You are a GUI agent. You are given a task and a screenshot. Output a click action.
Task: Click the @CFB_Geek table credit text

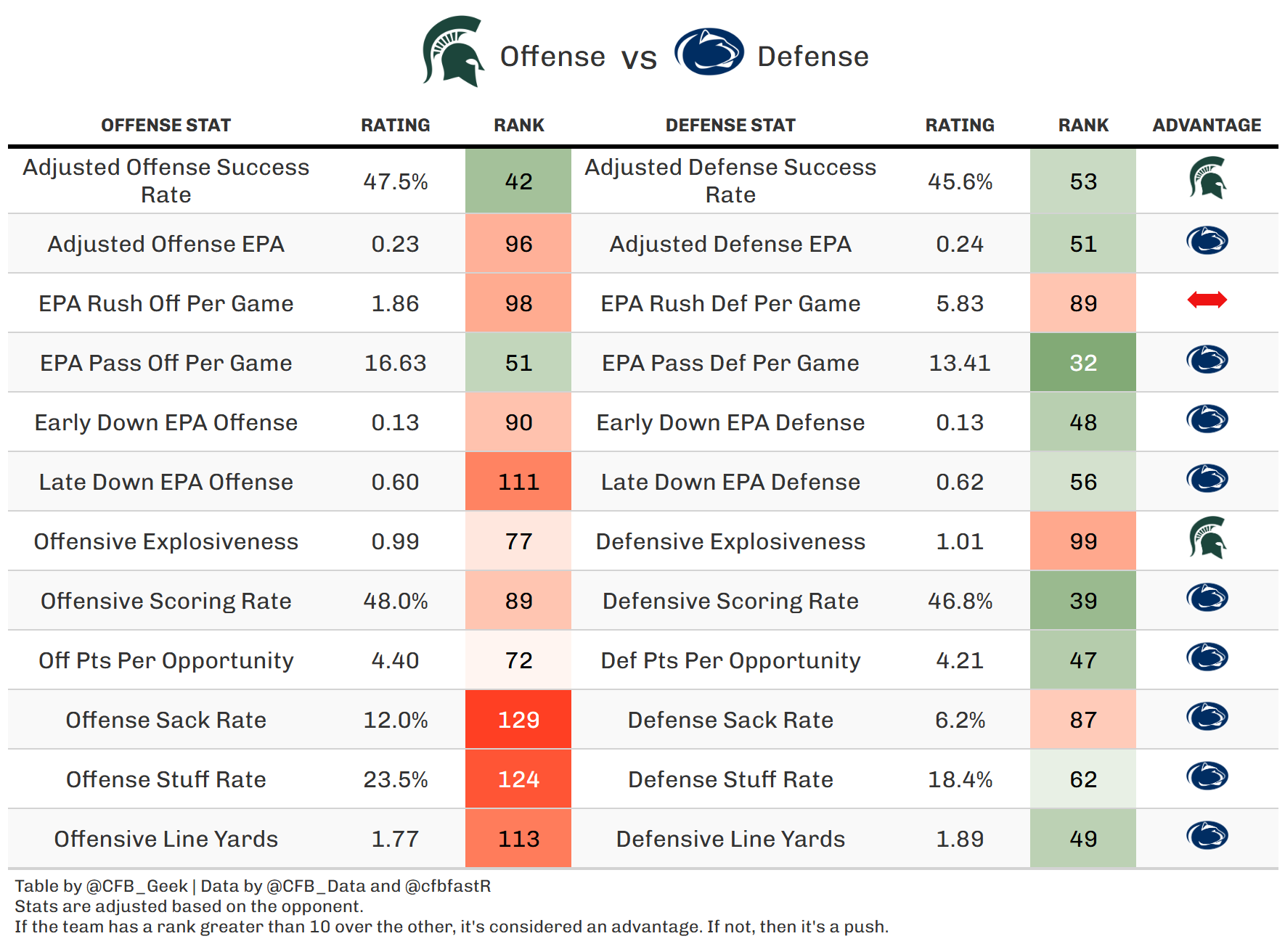tap(136, 886)
